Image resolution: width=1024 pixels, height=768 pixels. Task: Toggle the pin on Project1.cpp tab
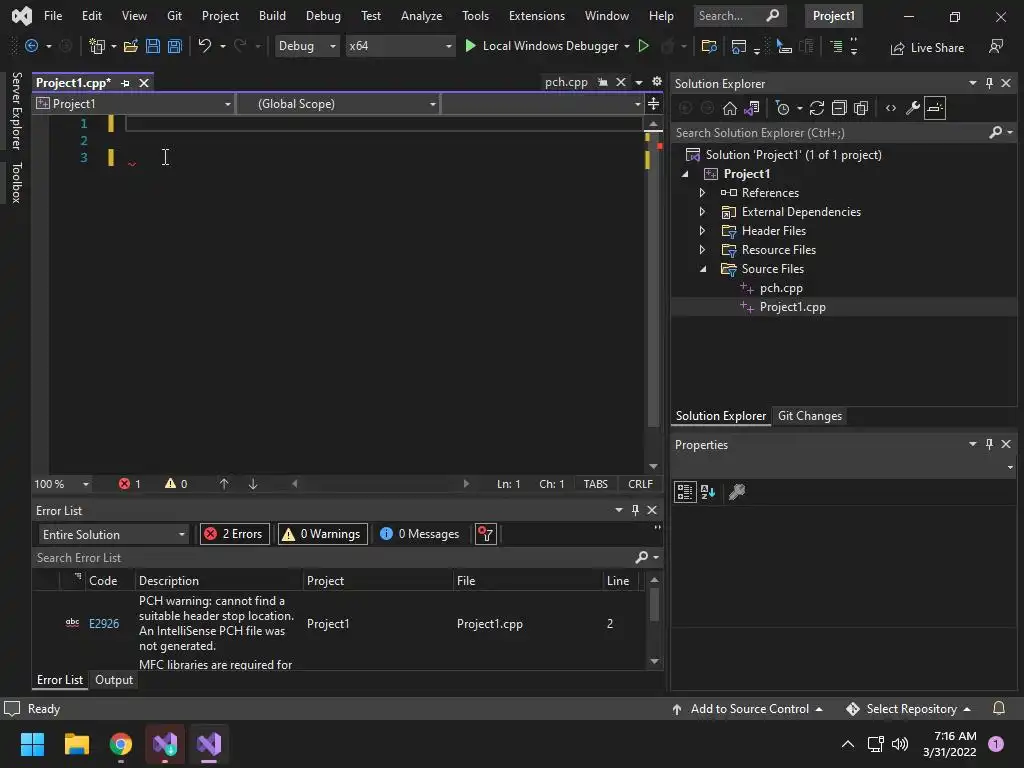coord(125,83)
